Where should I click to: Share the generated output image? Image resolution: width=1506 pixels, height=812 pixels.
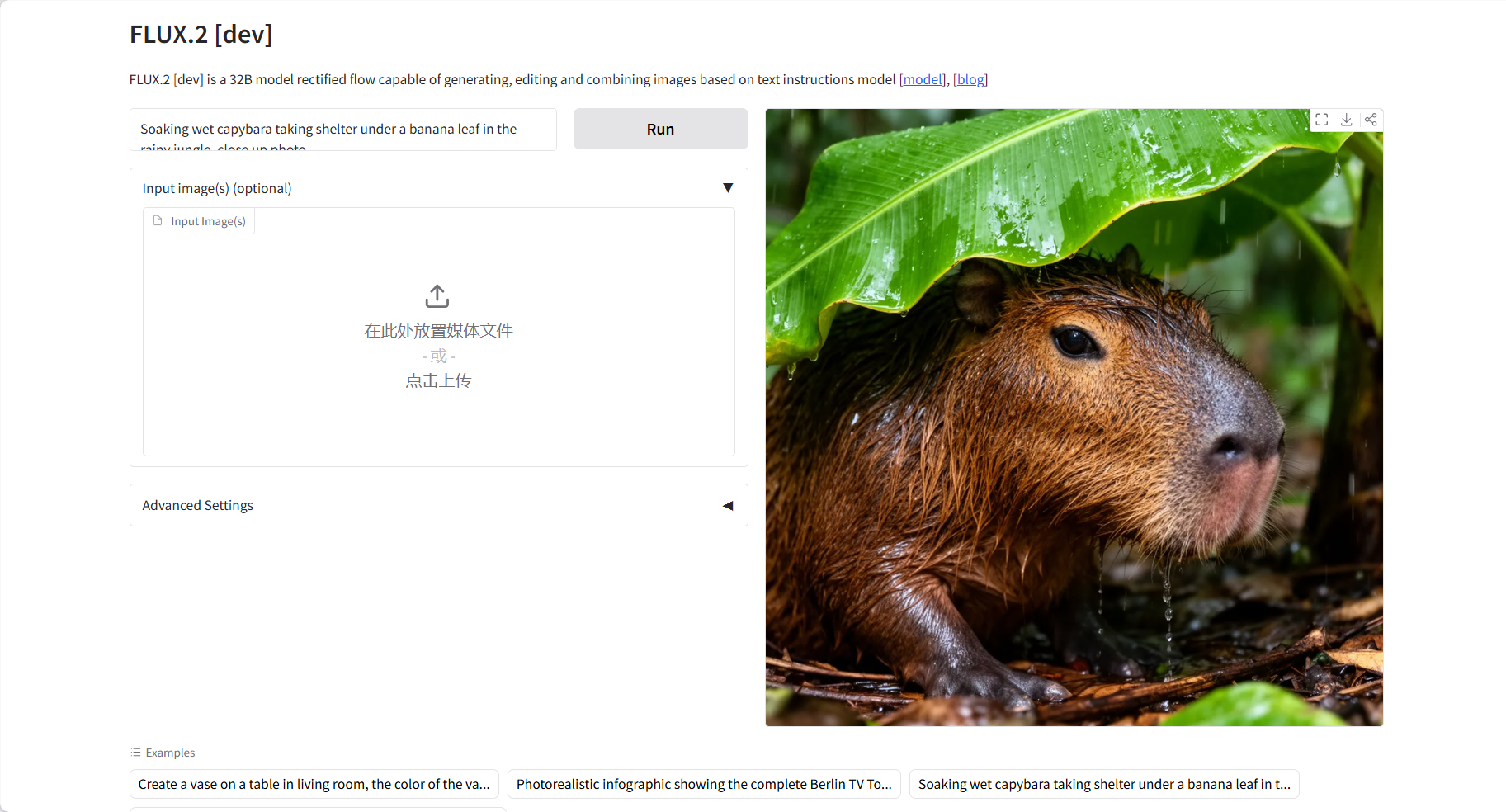[x=1371, y=120]
